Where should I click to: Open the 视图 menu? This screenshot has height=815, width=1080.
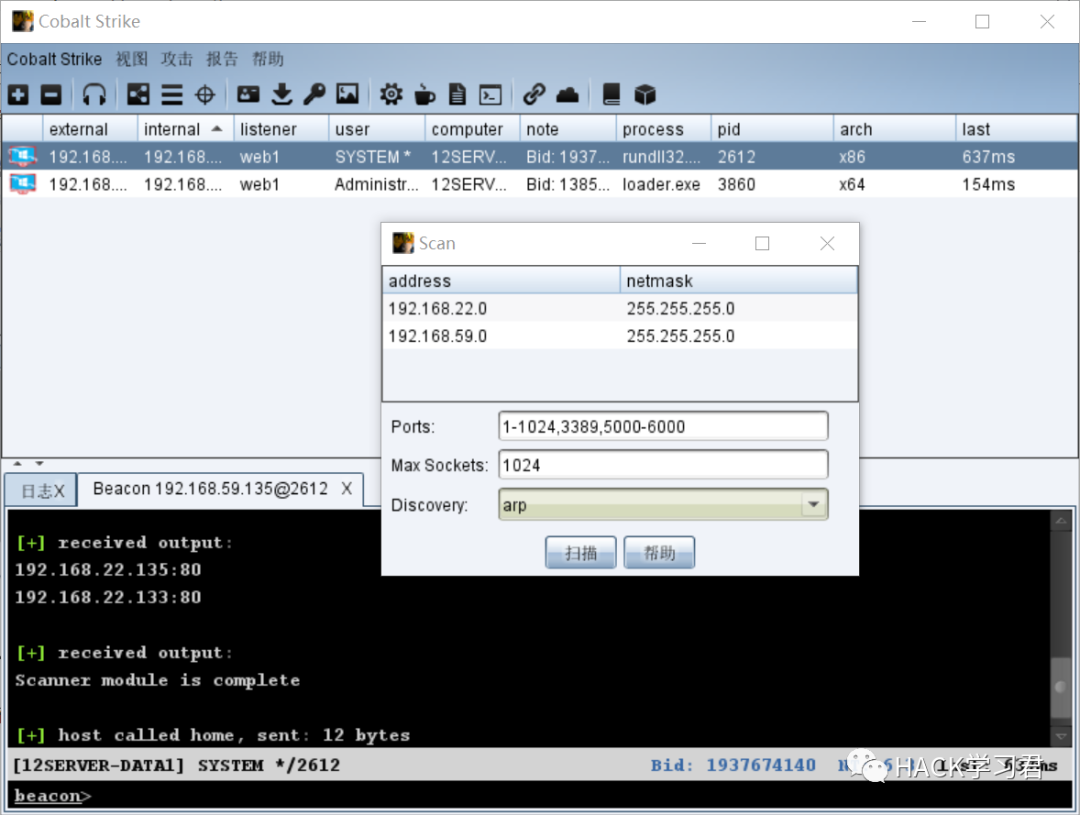pyautogui.click(x=132, y=59)
